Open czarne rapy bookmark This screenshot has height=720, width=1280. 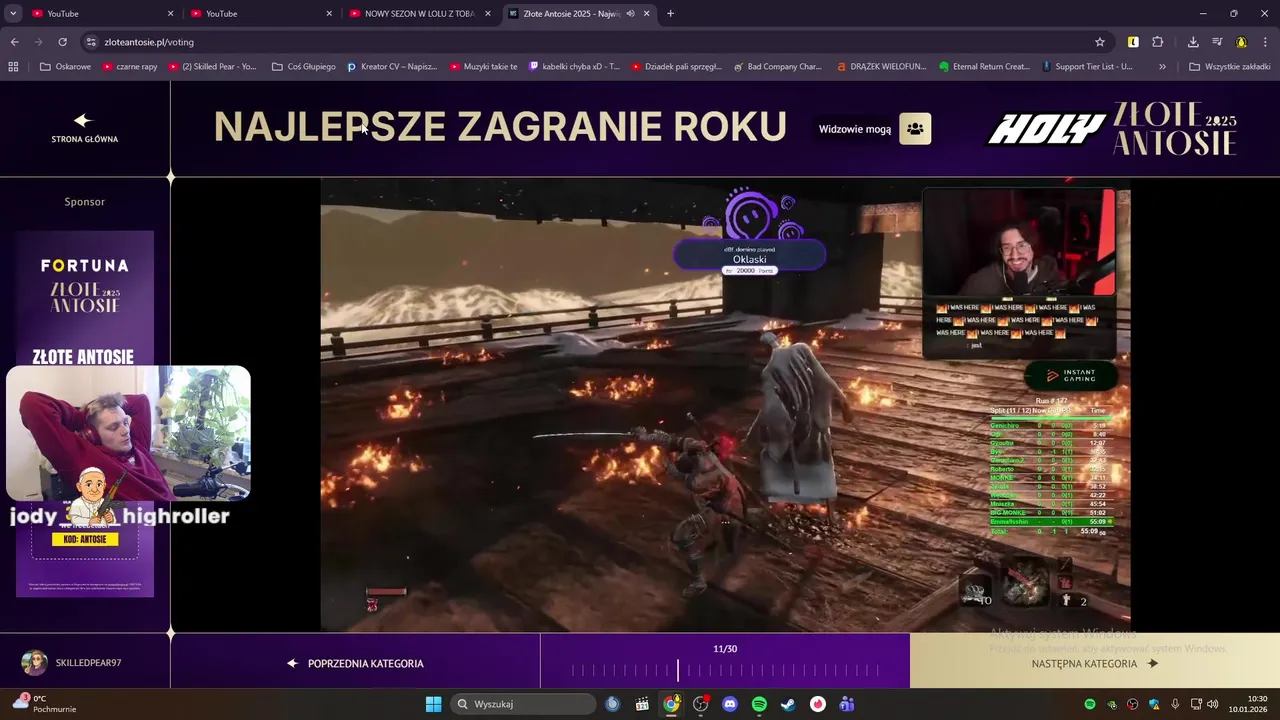click(x=129, y=67)
